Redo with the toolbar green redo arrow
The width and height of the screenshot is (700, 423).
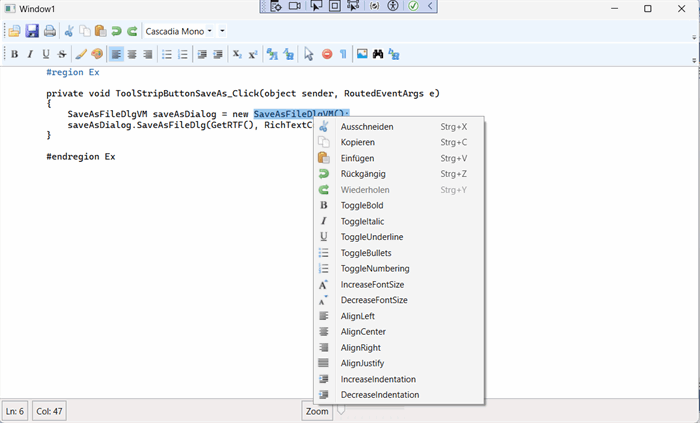(x=132, y=31)
